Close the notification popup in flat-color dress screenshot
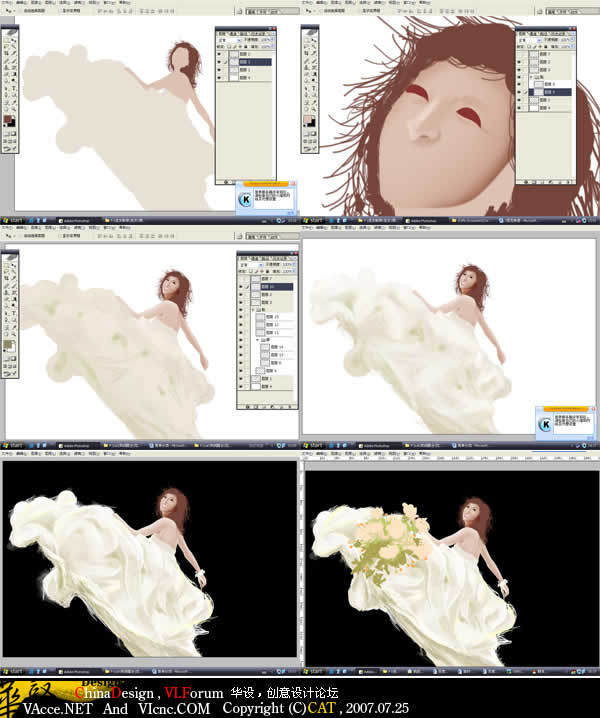Image resolution: width=600 pixels, height=718 pixels. click(x=293, y=184)
